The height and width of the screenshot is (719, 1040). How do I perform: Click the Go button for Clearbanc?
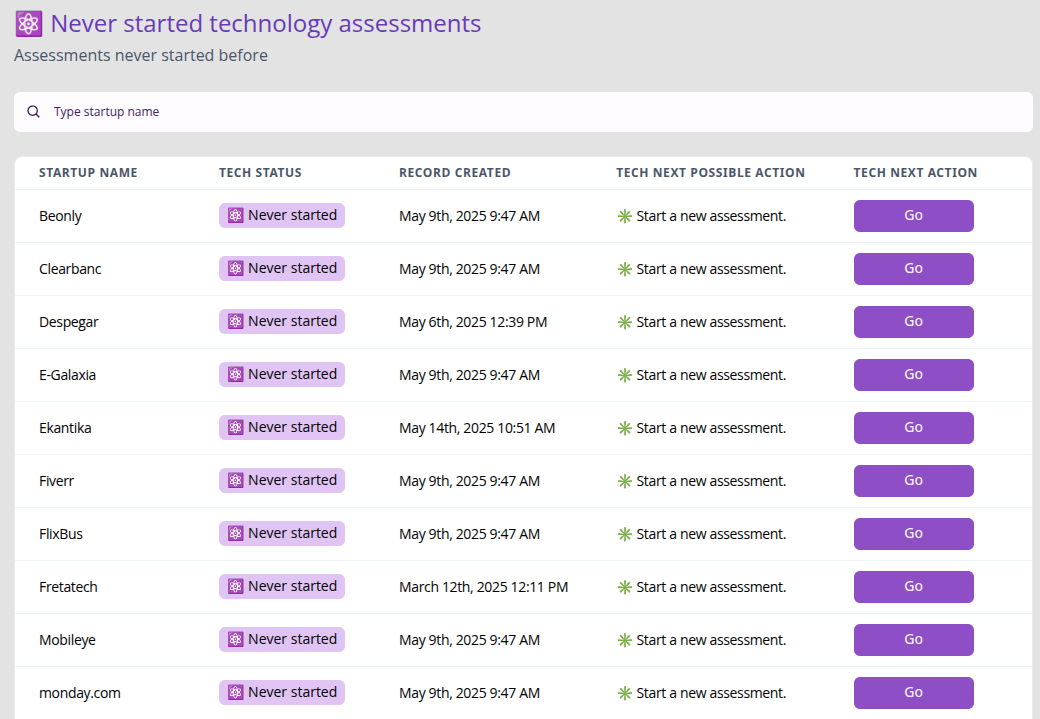point(913,269)
